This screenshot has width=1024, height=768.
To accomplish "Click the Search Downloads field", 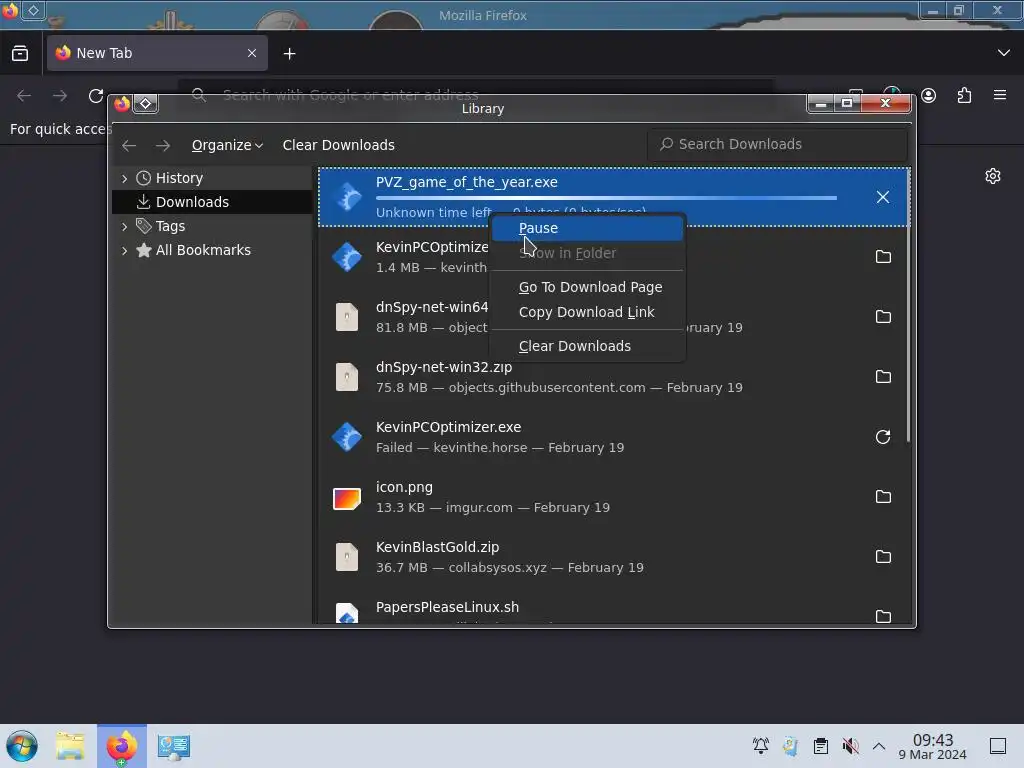I will [x=777, y=144].
